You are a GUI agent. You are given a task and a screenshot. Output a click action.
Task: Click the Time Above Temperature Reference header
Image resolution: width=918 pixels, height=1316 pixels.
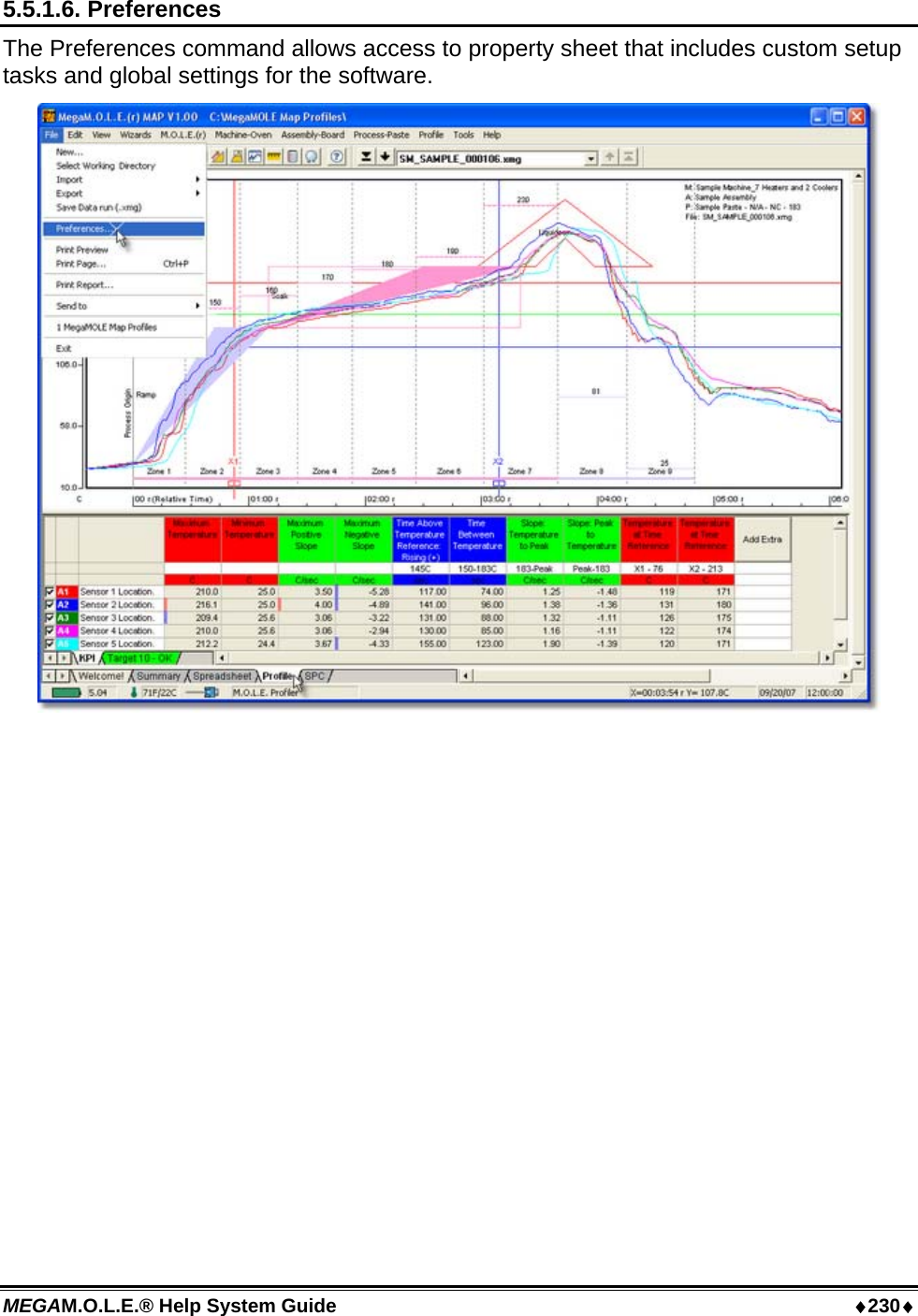420,540
